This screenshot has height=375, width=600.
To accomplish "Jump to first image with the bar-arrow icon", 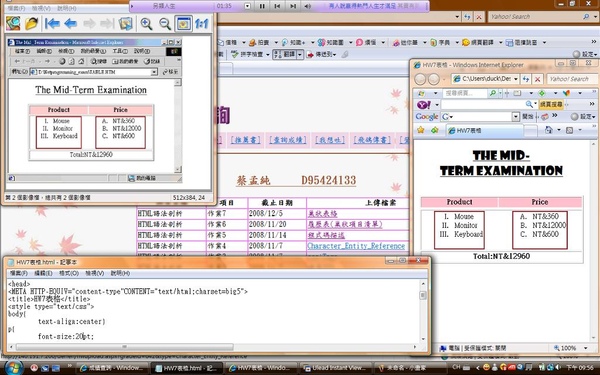I will (x=52, y=24).
